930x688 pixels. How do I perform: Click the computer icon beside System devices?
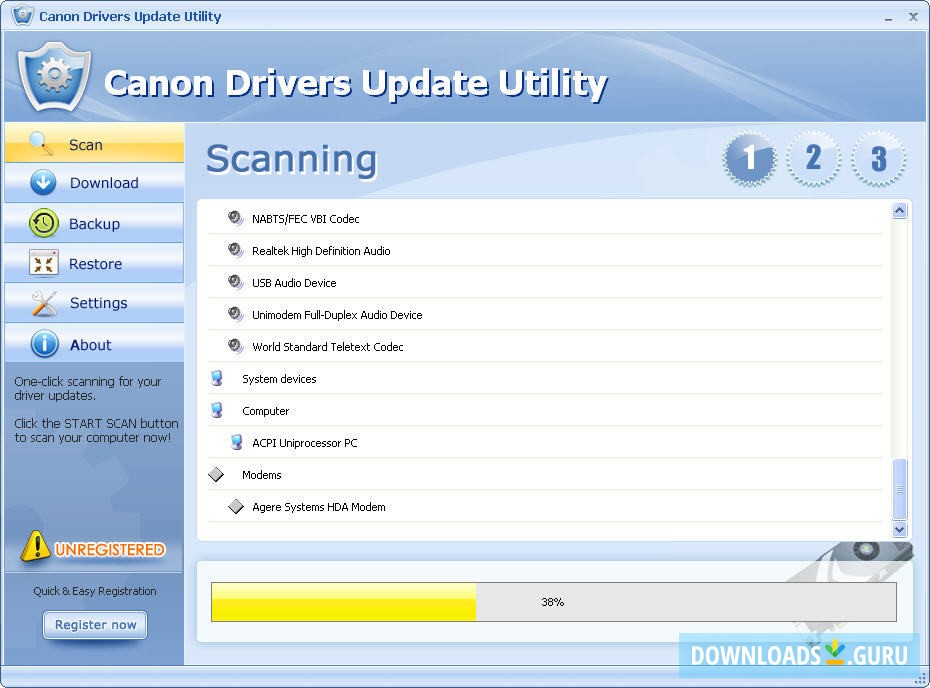tap(216, 378)
